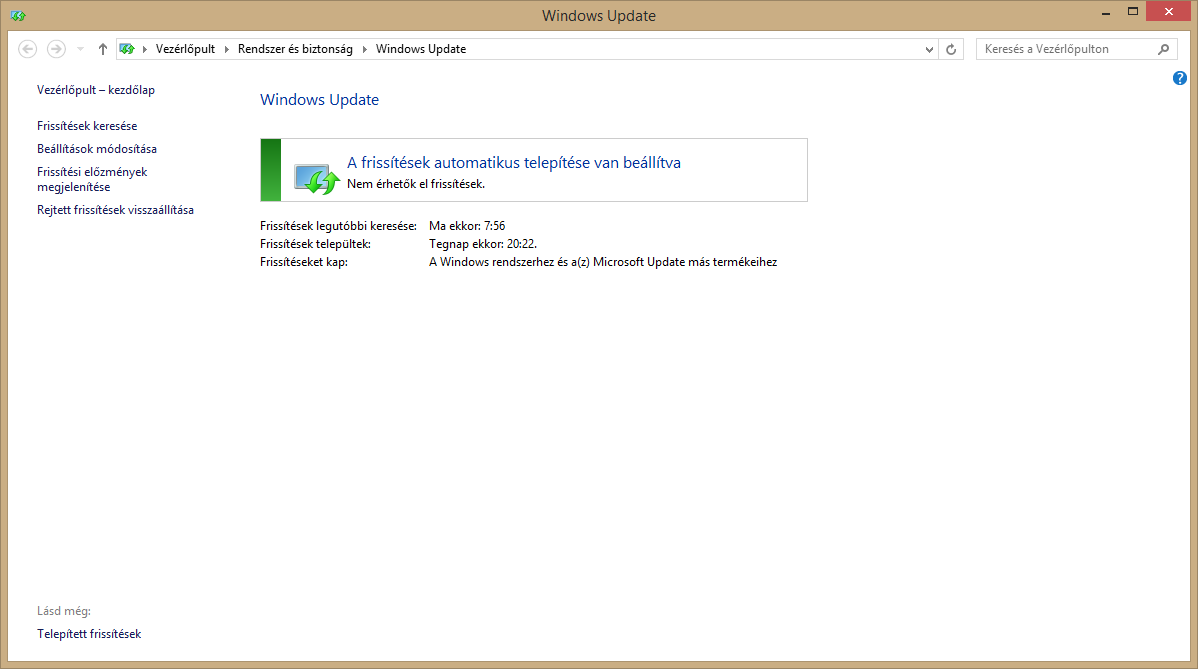Click Rejtett frissítések visszaállítása link
Viewport: 1198px width, 669px height.
(115, 210)
